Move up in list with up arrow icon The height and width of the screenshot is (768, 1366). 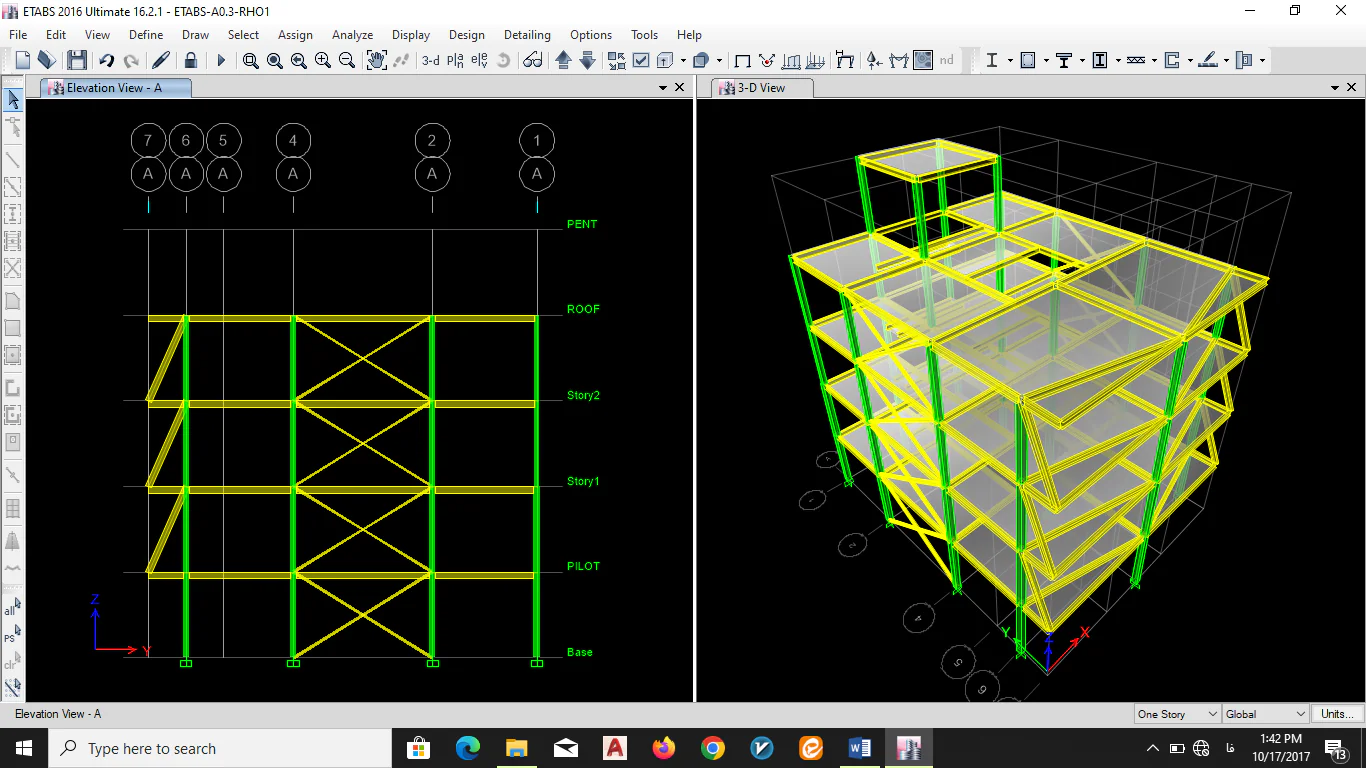[563, 60]
